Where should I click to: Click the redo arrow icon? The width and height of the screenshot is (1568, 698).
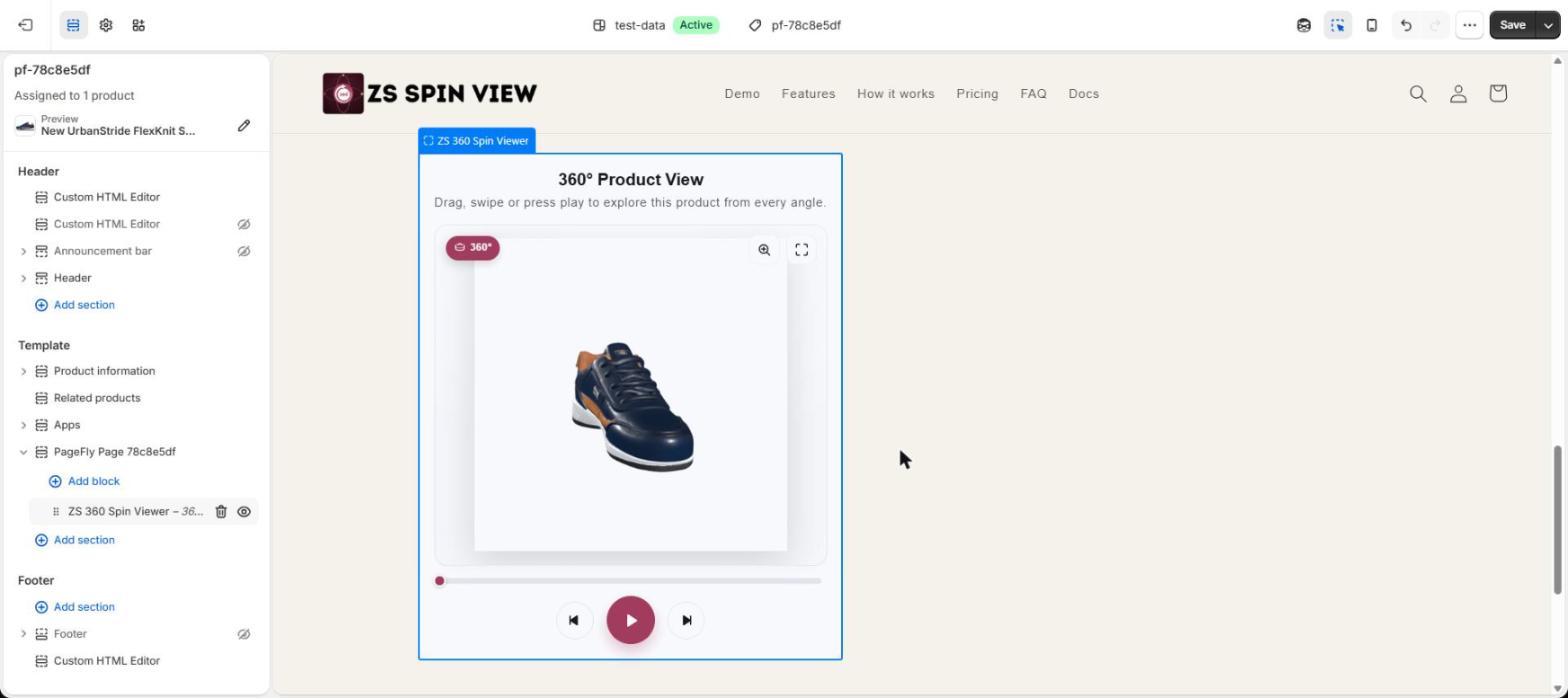pyautogui.click(x=1436, y=25)
